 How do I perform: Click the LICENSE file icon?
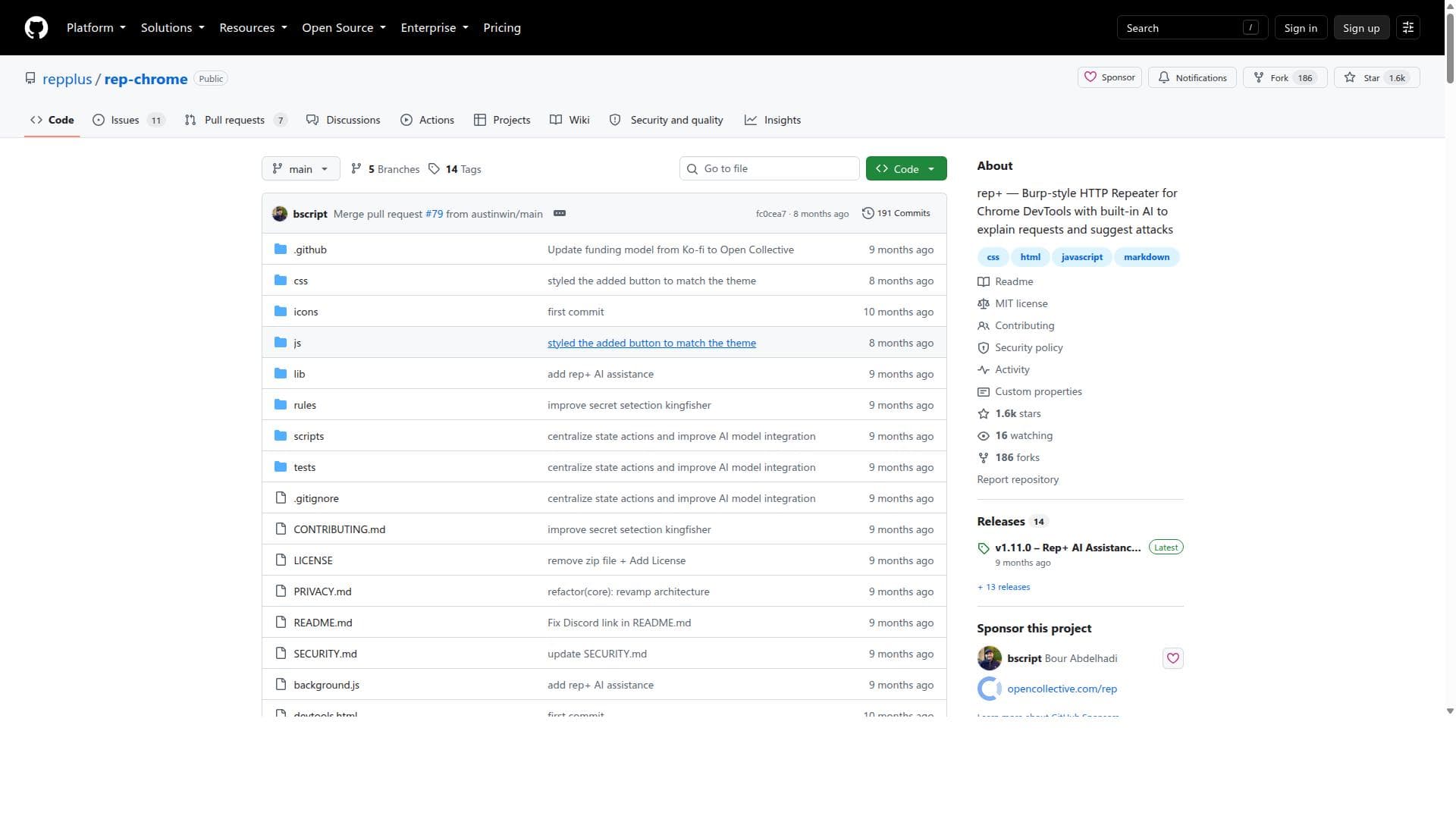pyautogui.click(x=281, y=560)
